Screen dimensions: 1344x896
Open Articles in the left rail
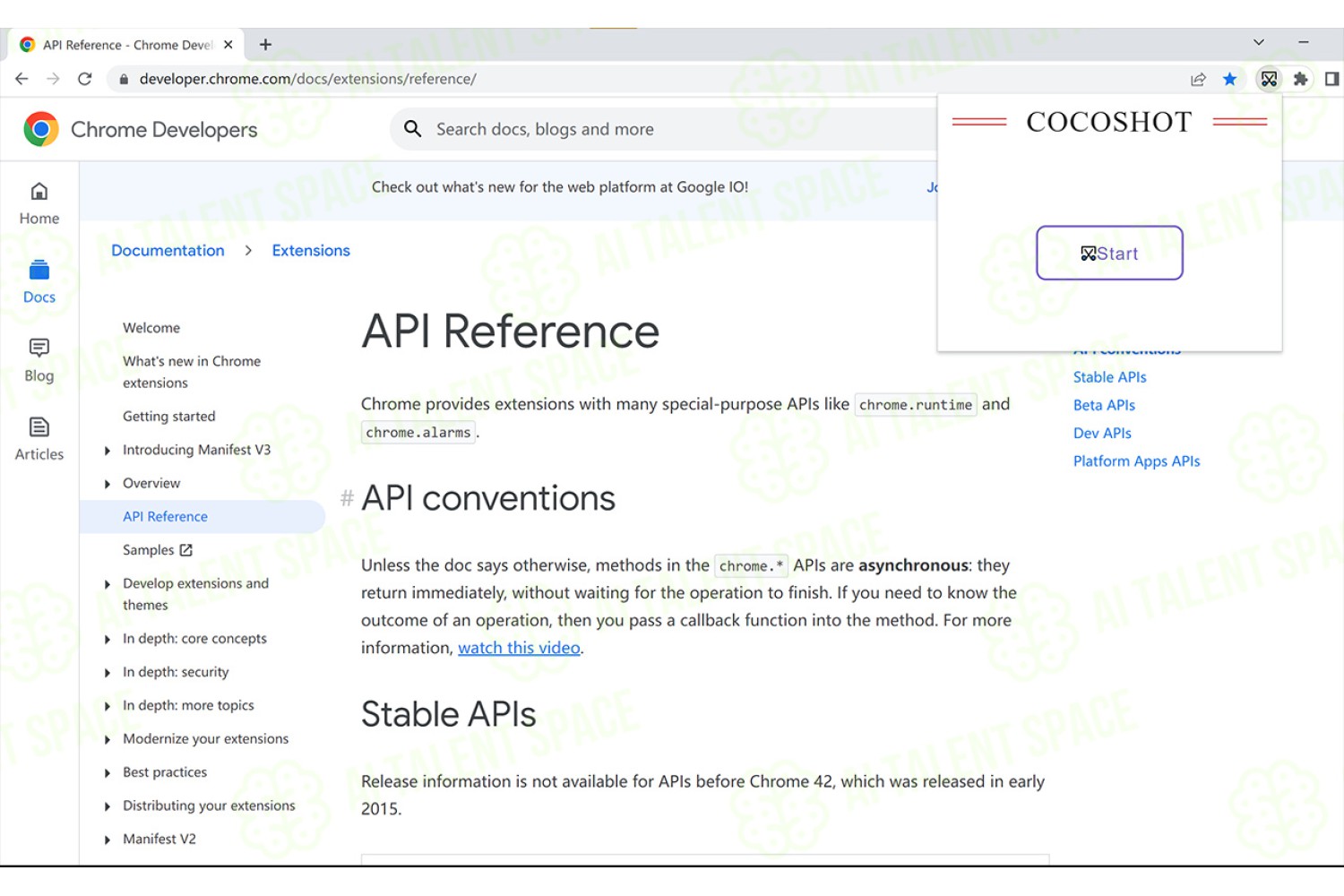tap(39, 440)
